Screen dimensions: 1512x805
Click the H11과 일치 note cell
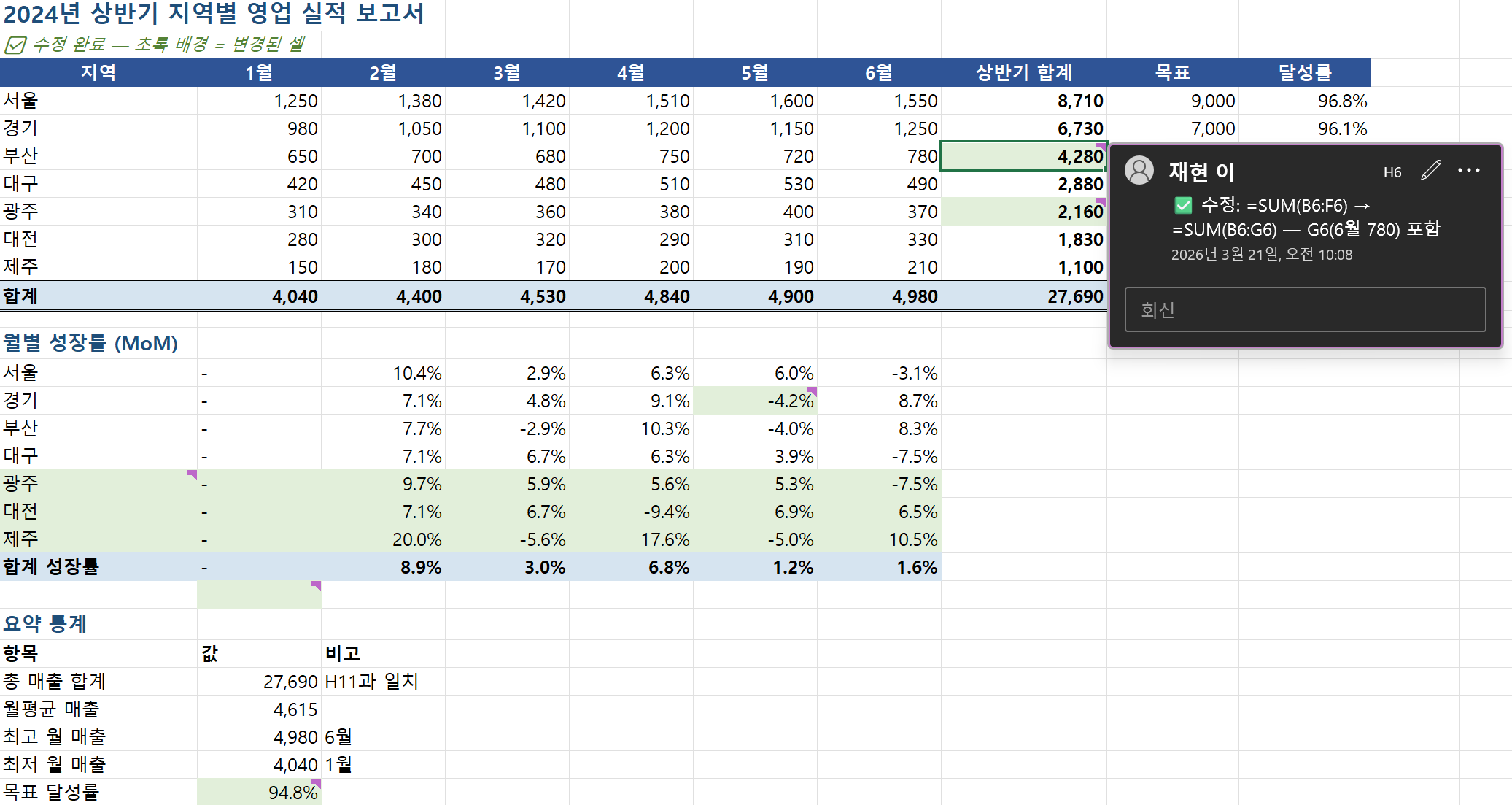(372, 682)
